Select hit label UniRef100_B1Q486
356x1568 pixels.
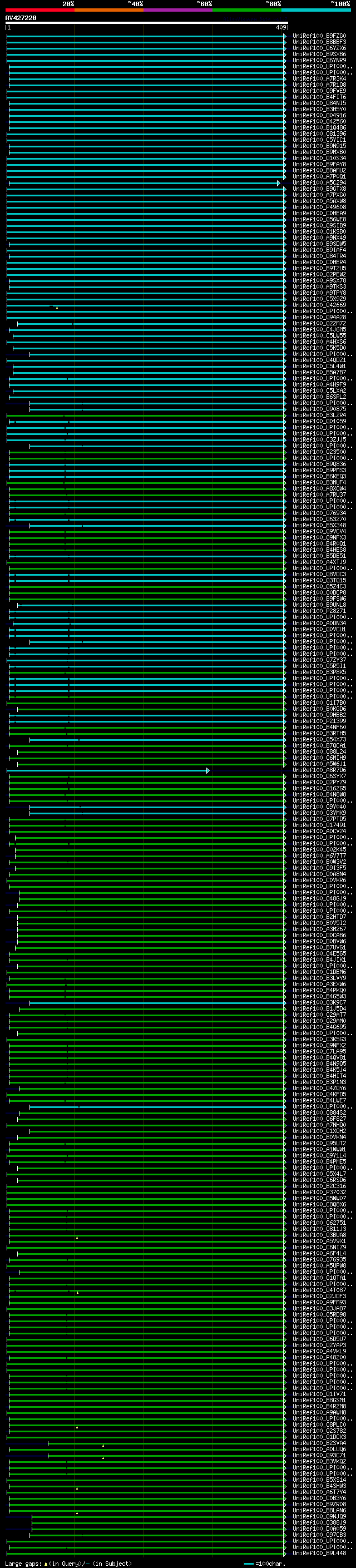(319, 128)
